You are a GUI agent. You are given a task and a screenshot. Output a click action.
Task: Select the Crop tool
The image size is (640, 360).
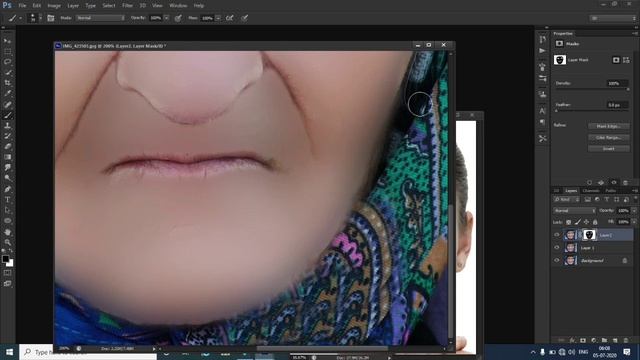[7, 83]
